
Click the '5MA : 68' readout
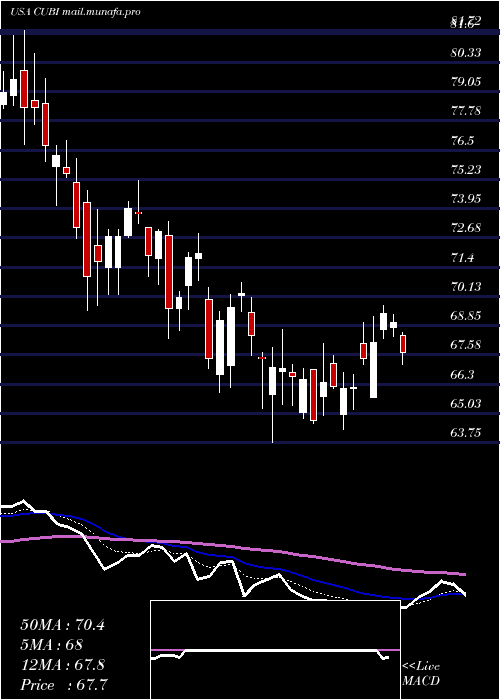[51, 645]
